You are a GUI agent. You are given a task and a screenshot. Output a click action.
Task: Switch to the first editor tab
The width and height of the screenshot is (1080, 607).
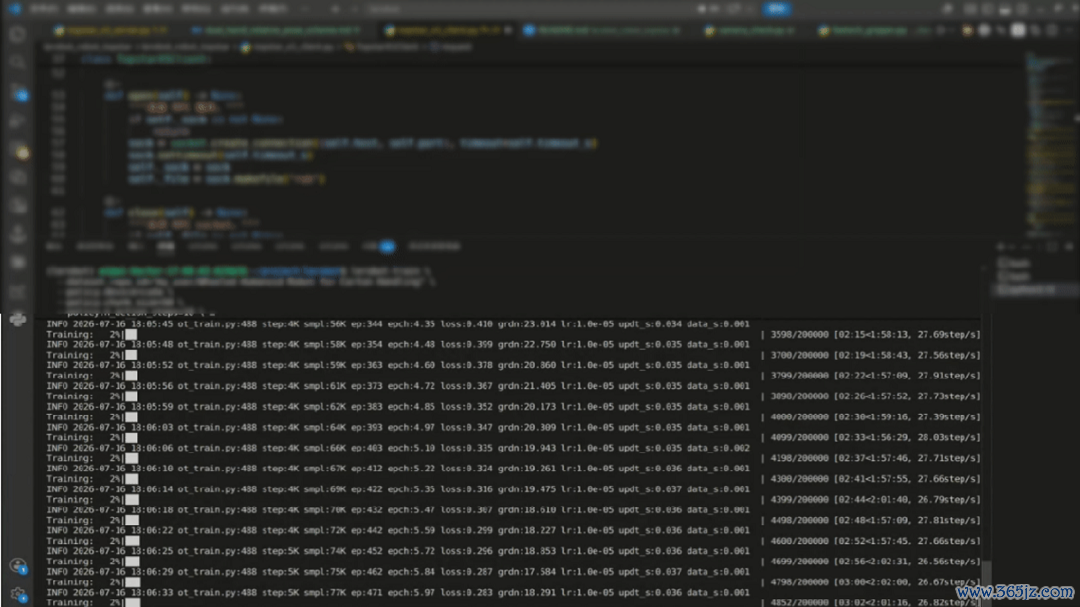[x=112, y=30]
